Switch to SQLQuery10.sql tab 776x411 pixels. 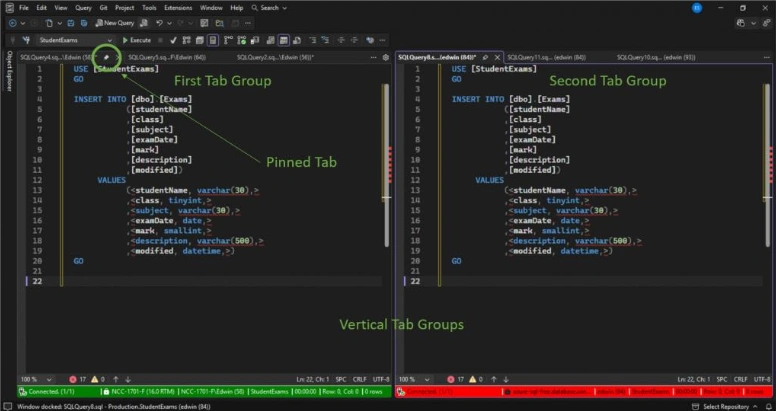pos(656,57)
